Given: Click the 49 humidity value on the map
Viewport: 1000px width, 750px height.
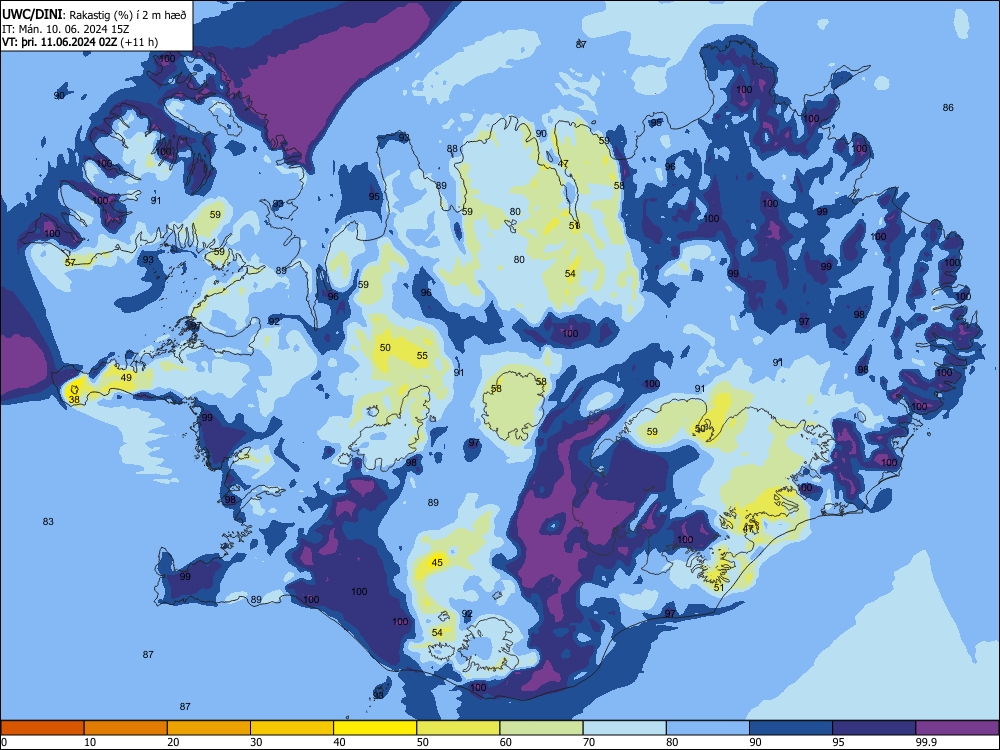Looking at the screenshot, I should (126, 378).
